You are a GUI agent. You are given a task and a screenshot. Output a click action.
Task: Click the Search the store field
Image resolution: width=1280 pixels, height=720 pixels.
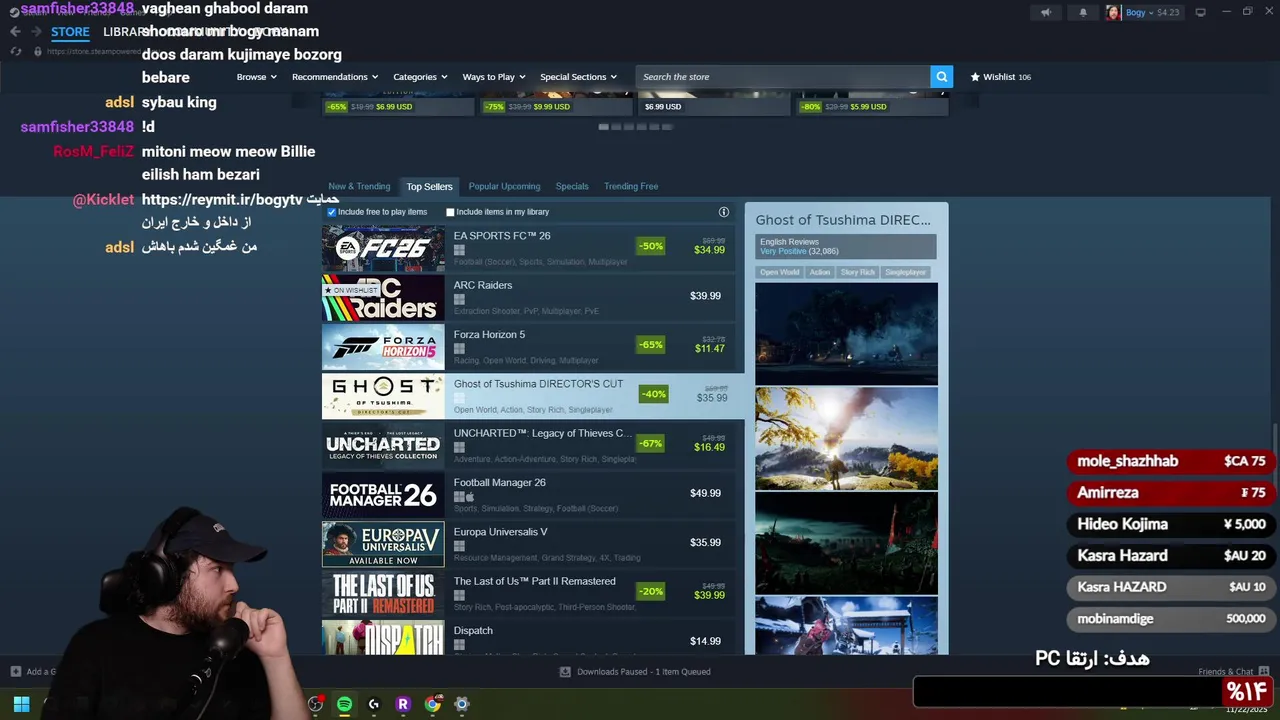pyautogui.click(x=783, y=77)
